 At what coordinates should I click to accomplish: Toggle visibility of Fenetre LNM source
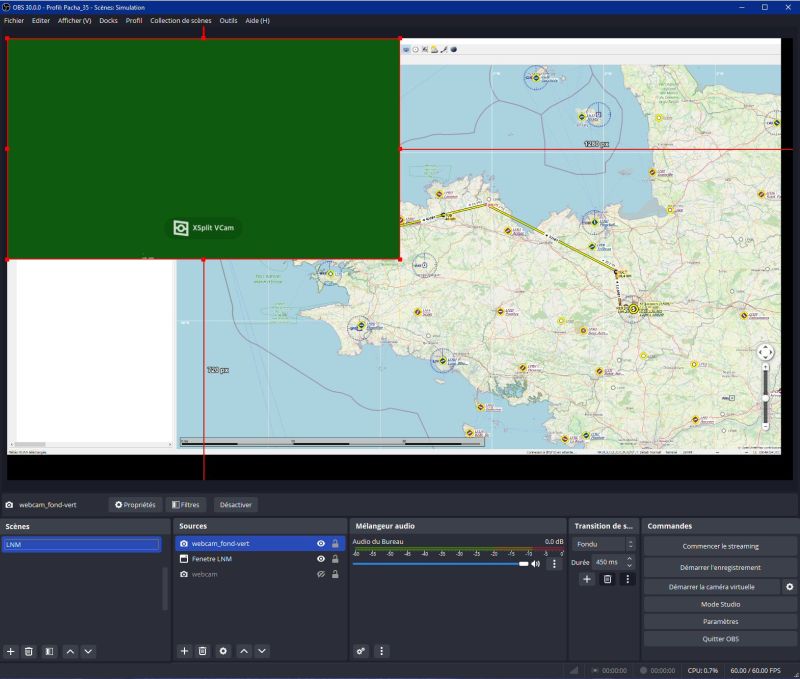pos(321,559)
